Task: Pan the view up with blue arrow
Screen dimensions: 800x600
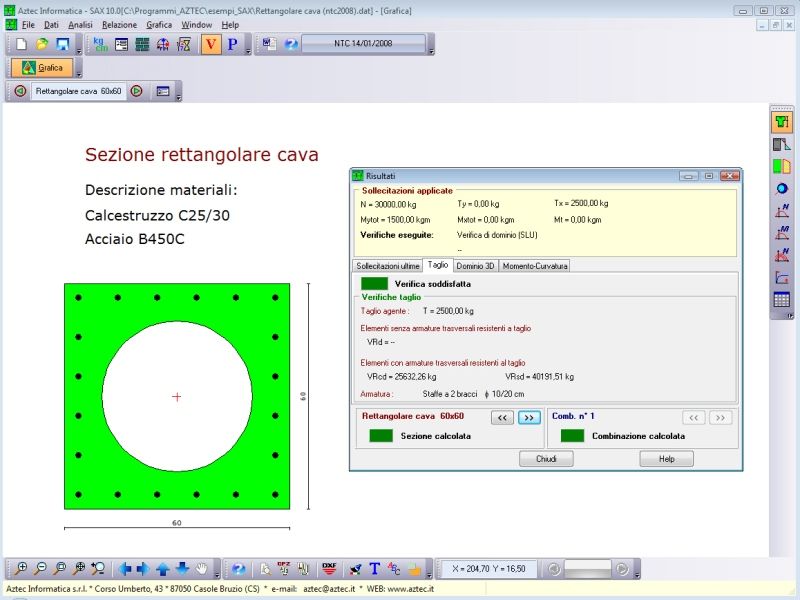Action: click(x=163, y=568)
